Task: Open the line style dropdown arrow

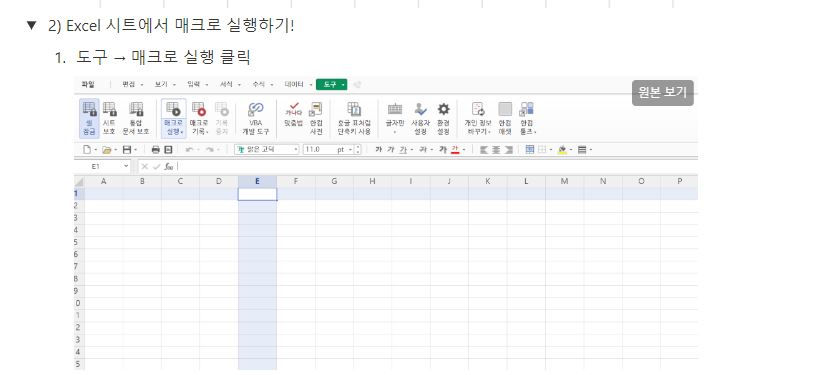Action: coord(591,150)
